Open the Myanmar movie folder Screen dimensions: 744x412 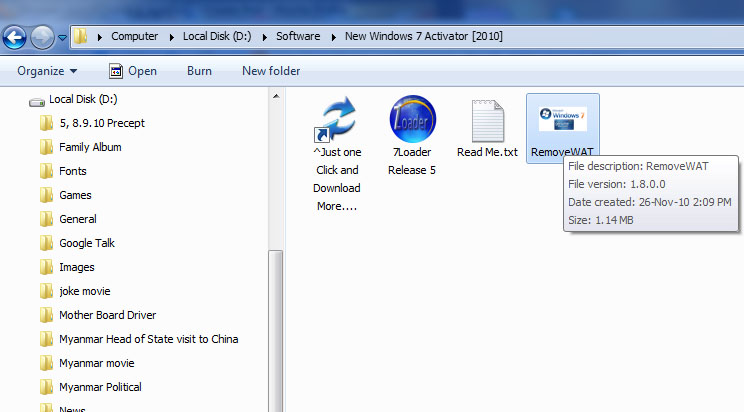point(96,363)
